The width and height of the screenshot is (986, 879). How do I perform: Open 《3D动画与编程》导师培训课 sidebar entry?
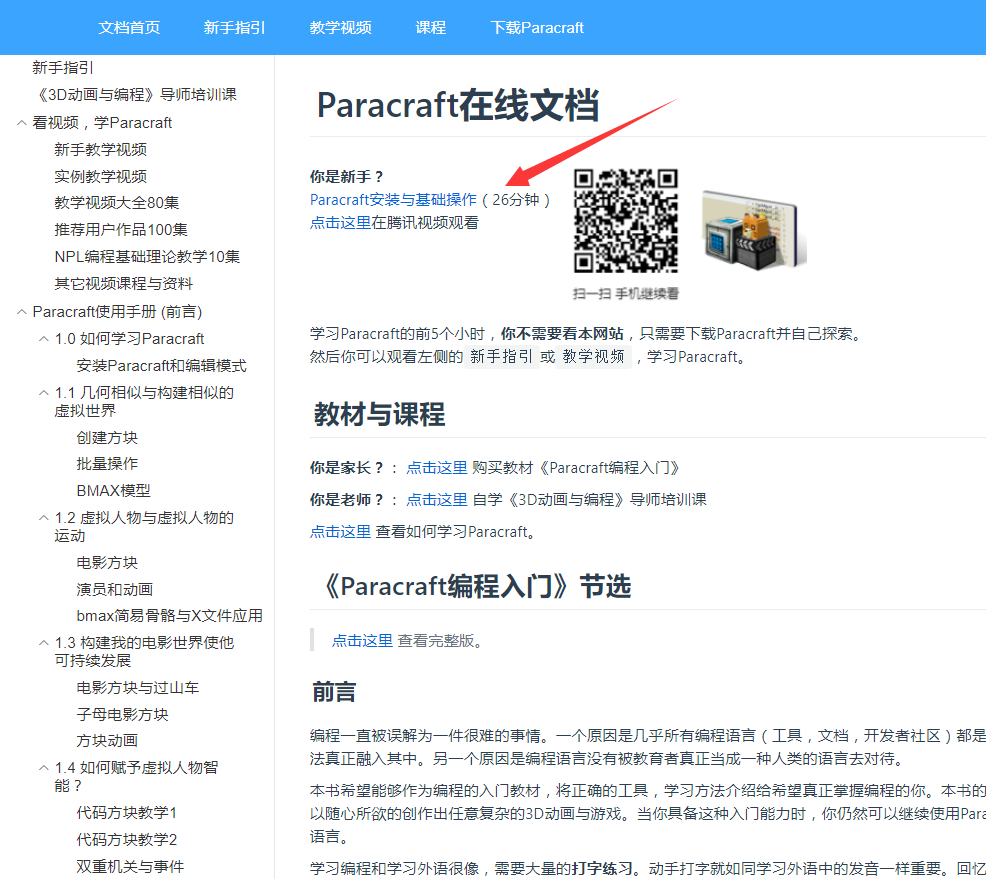click(135, 94)
